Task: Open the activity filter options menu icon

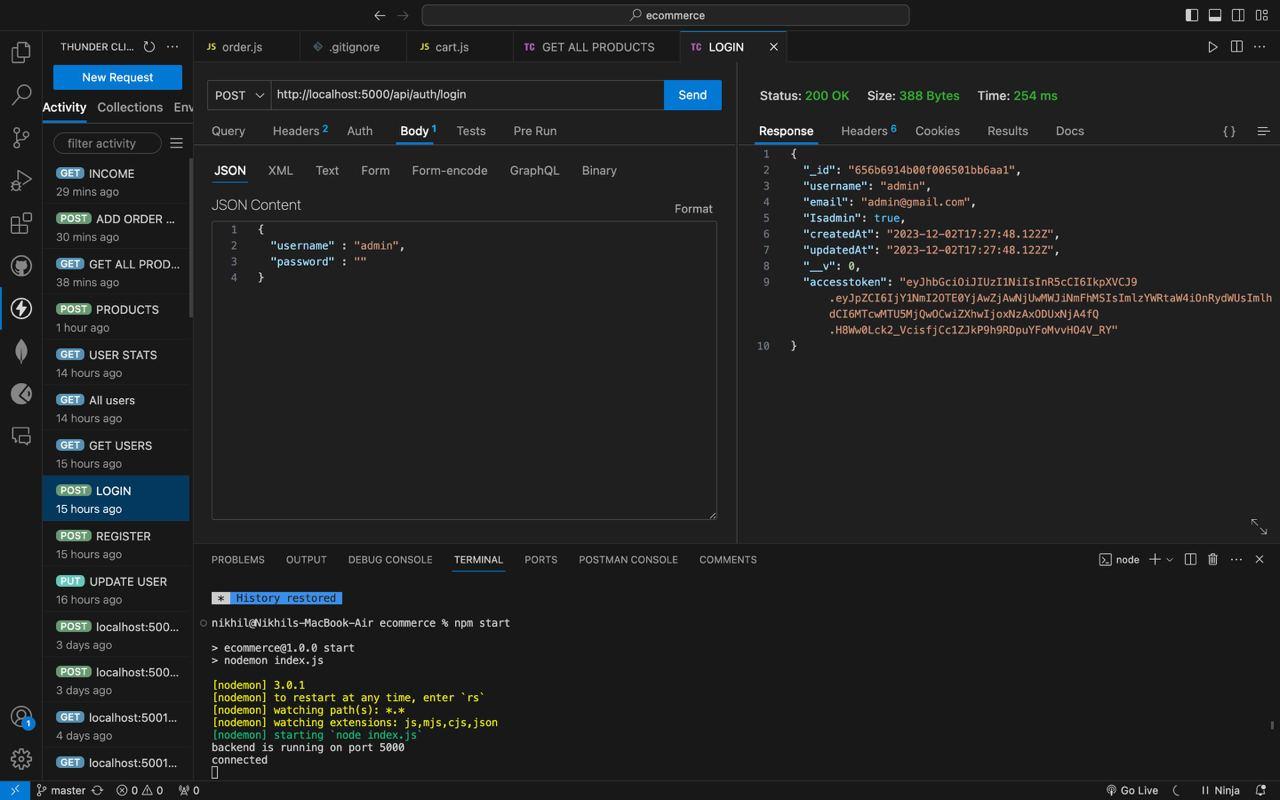Action: coord(176,143)
